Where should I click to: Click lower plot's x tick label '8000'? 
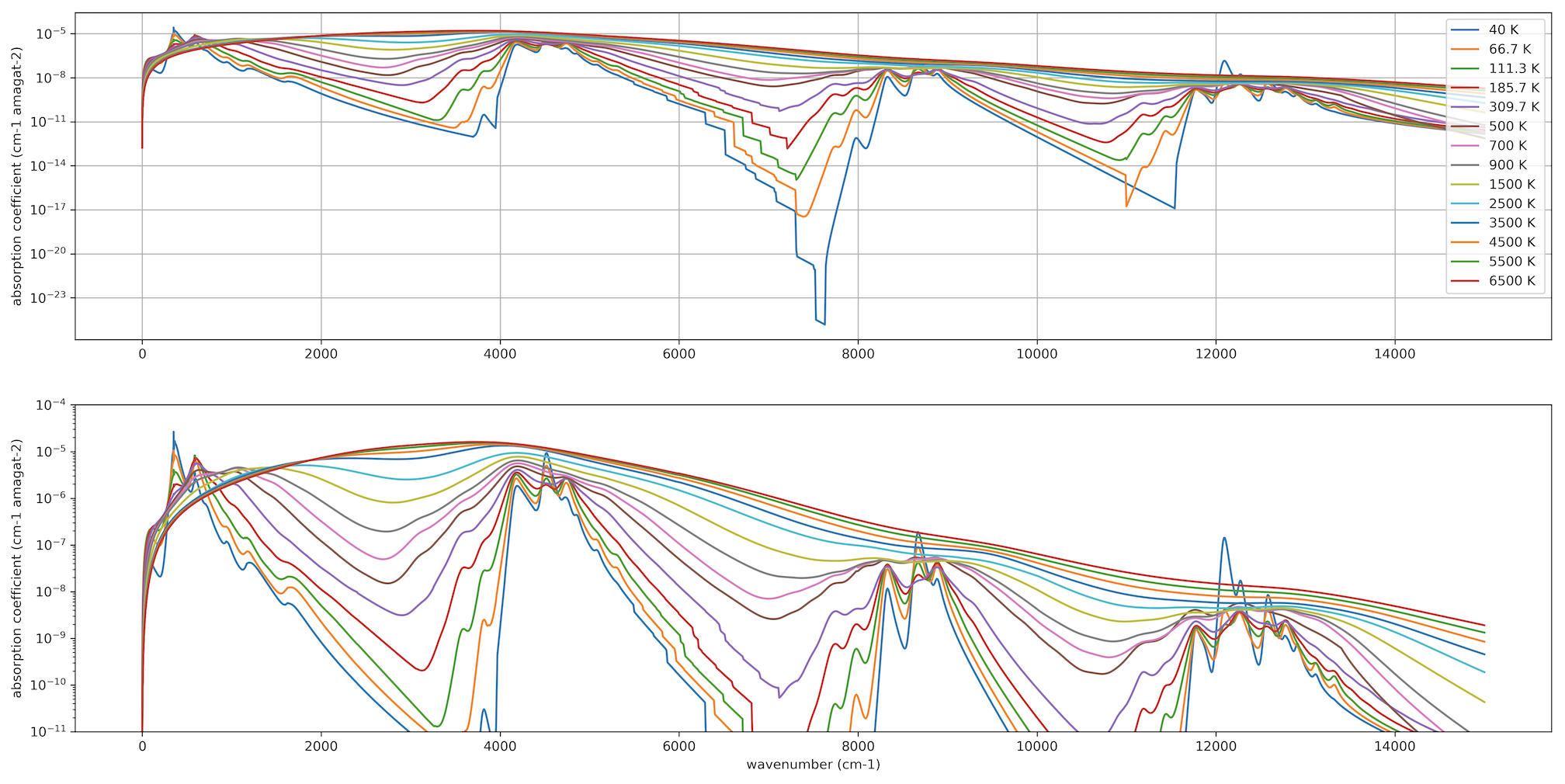click(x=858, y=747)
